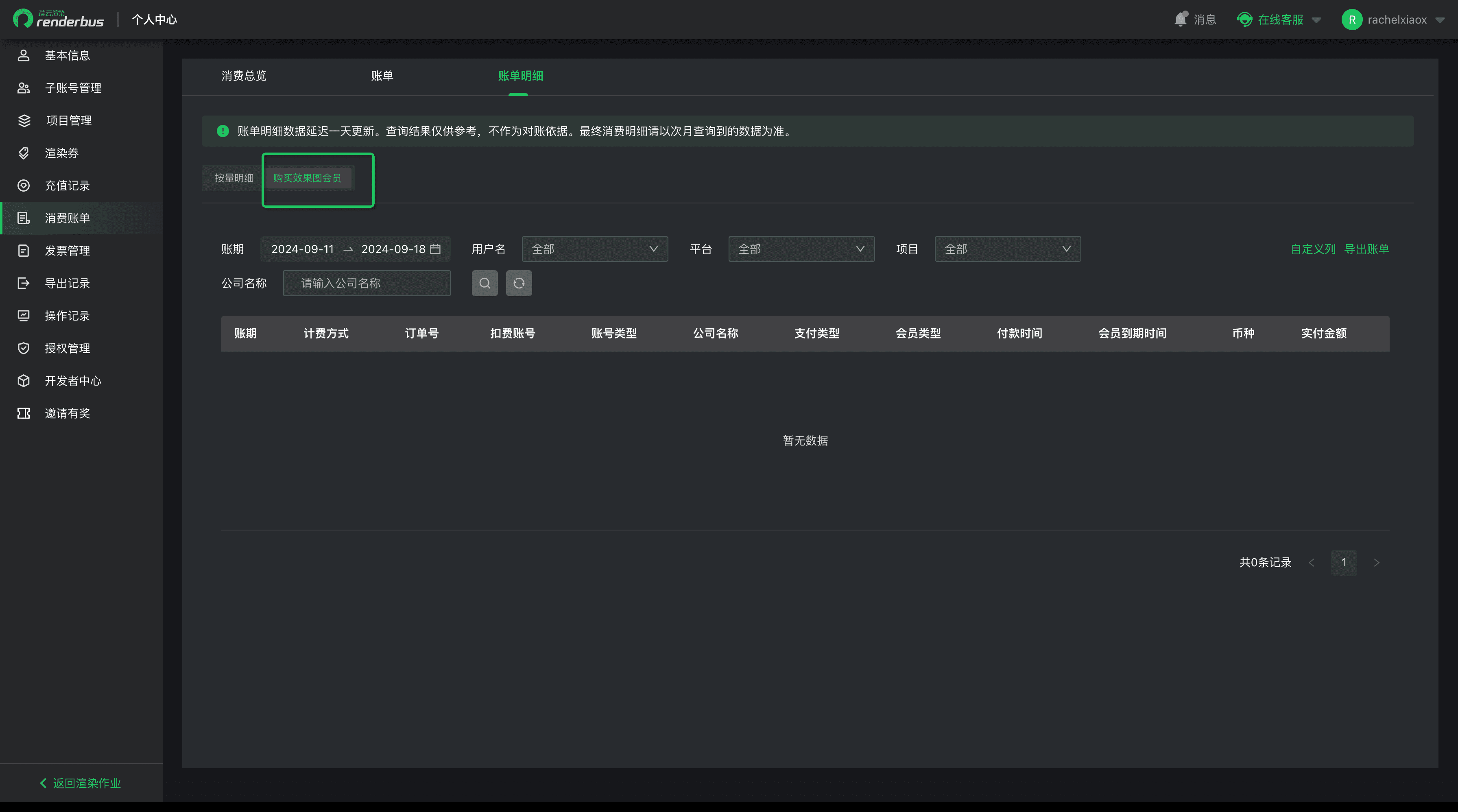Image resolution: width=1458 pixels, height=812 pixels.
Task: Select the 购买效果图会员 toggle option
Action: coord(307,178)
